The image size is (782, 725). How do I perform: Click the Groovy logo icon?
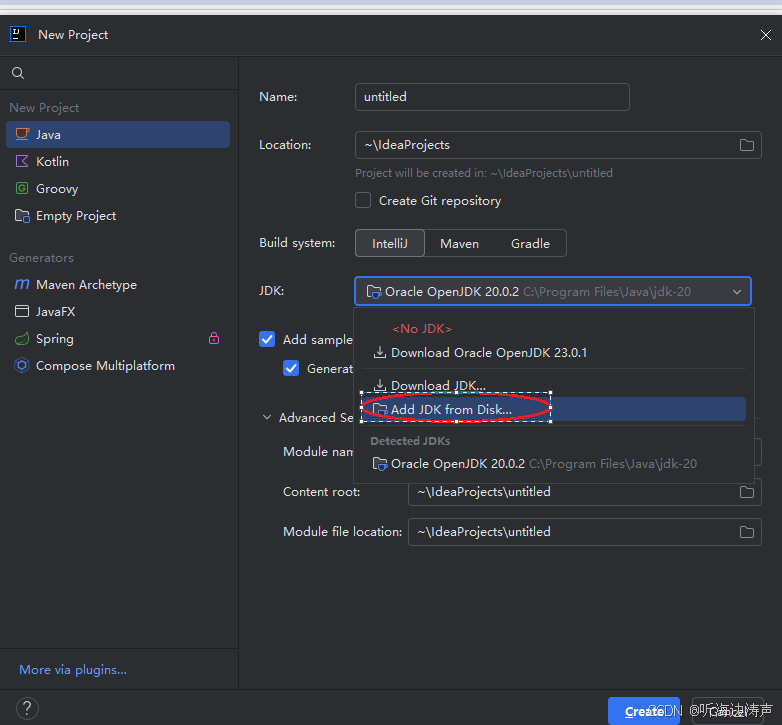click(22, 188)
